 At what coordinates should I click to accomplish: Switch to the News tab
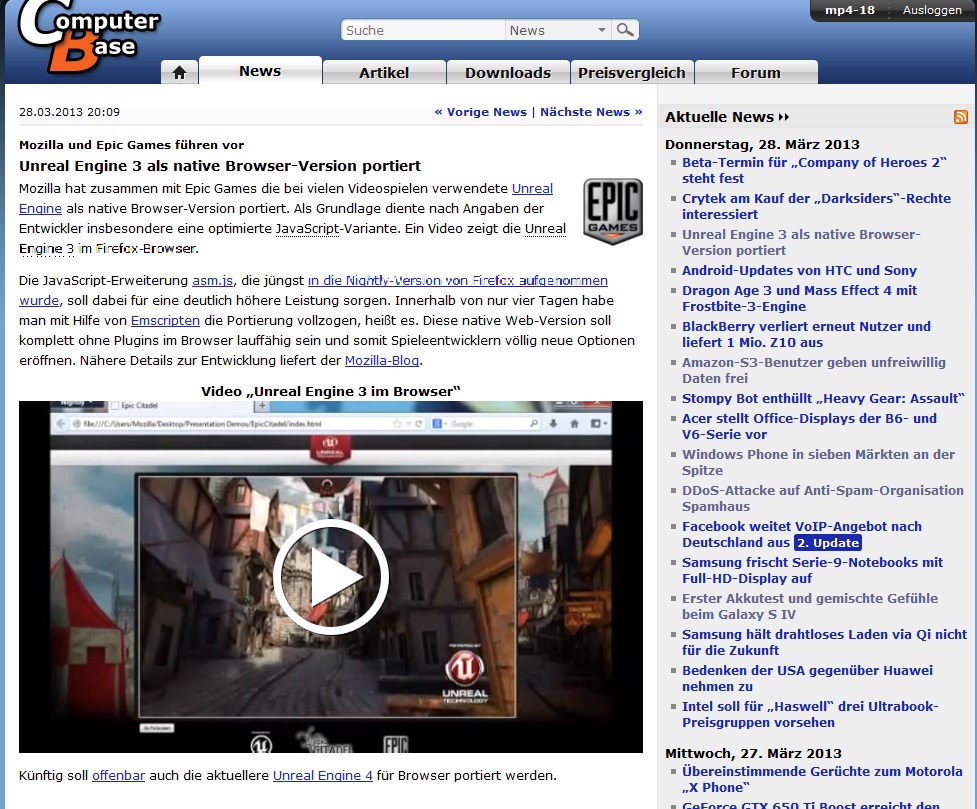point(260,71)
